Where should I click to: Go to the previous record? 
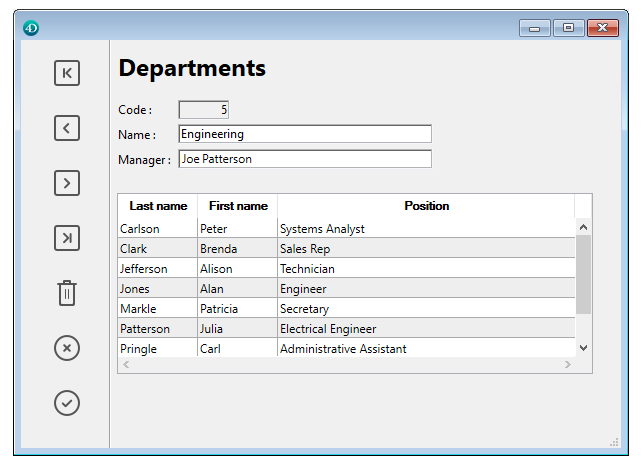coord(66,128)
